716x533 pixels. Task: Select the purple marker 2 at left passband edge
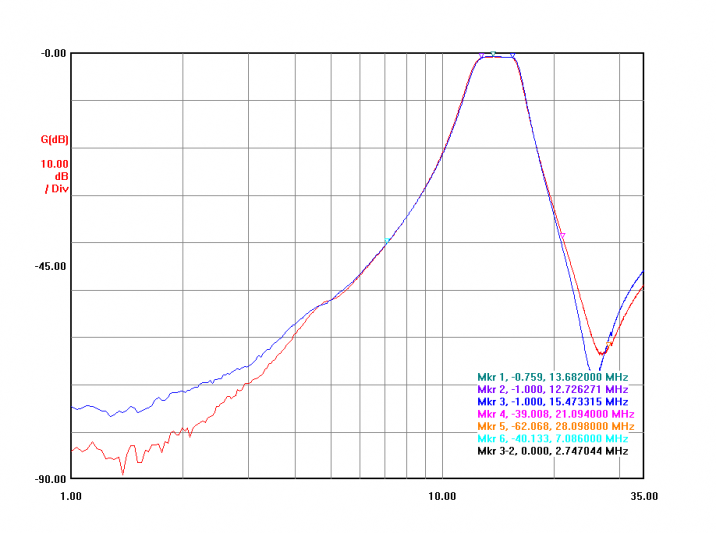point(481,56)
